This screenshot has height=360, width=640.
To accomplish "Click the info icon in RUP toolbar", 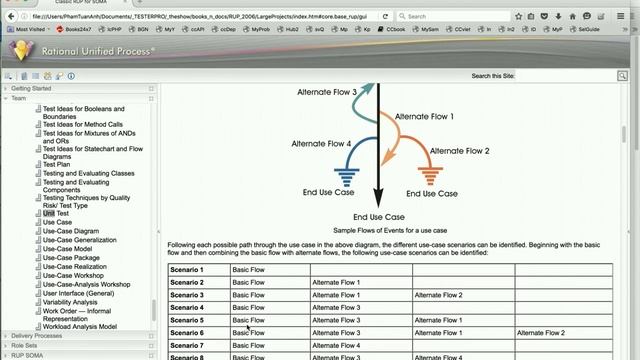I will coord(71,76).
